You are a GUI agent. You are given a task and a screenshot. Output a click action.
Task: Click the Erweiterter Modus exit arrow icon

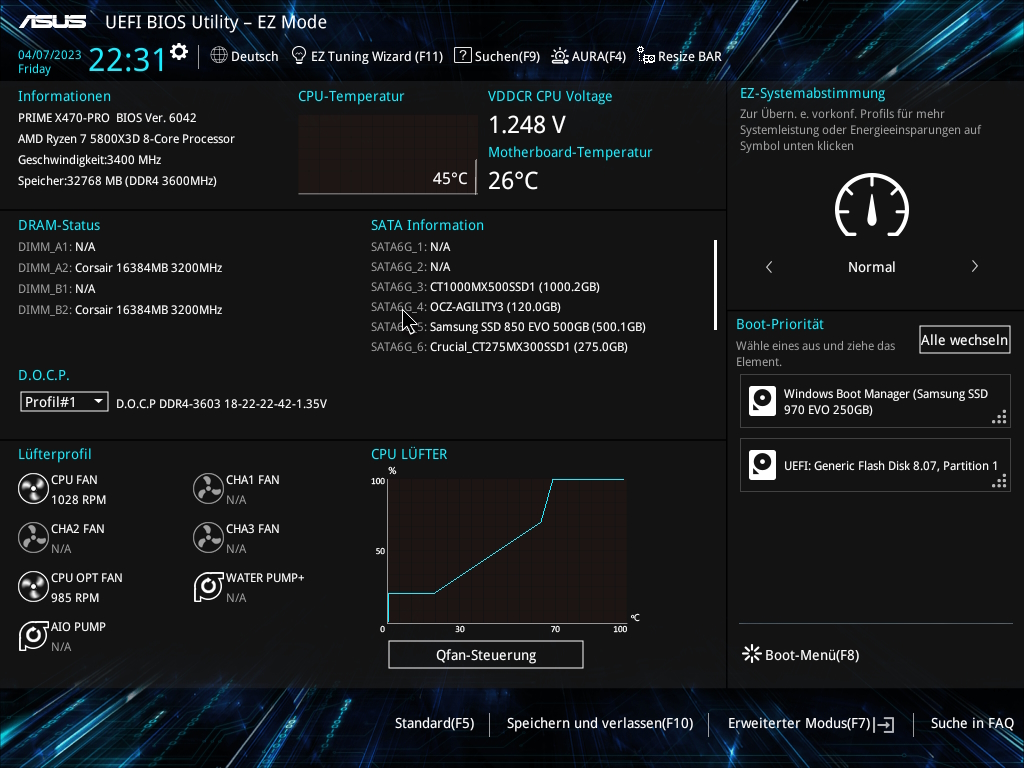(886, 724)
